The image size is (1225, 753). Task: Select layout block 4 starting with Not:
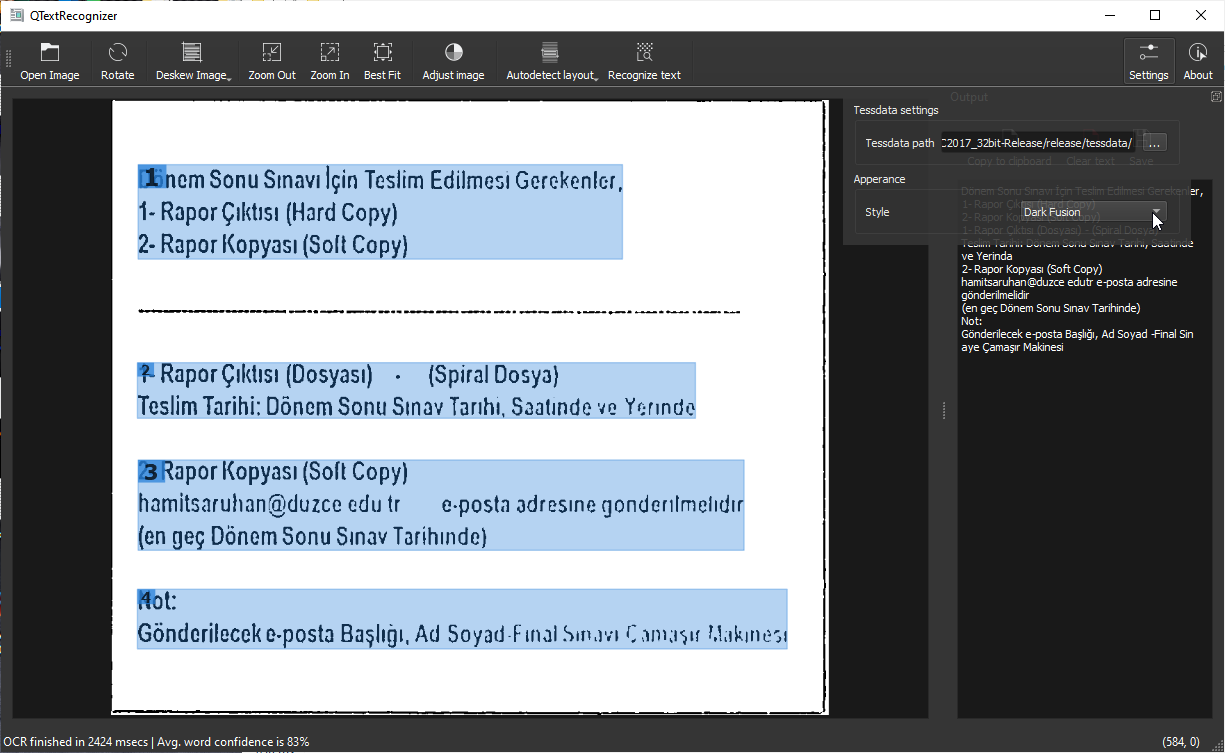pyautogui.click(x=462, y=619)
